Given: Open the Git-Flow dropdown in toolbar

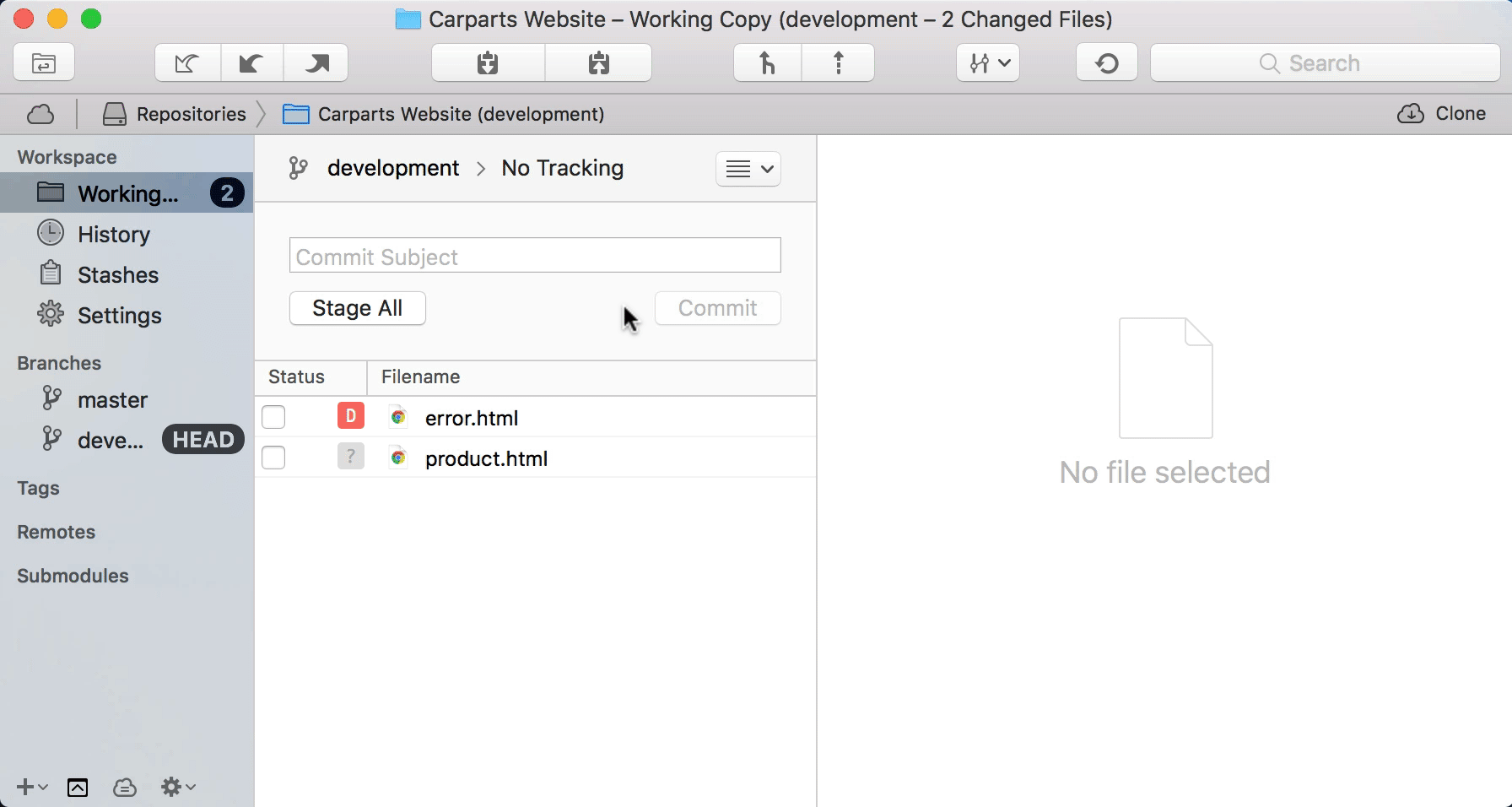Looking at the screenshot, I should coord(988,63).
